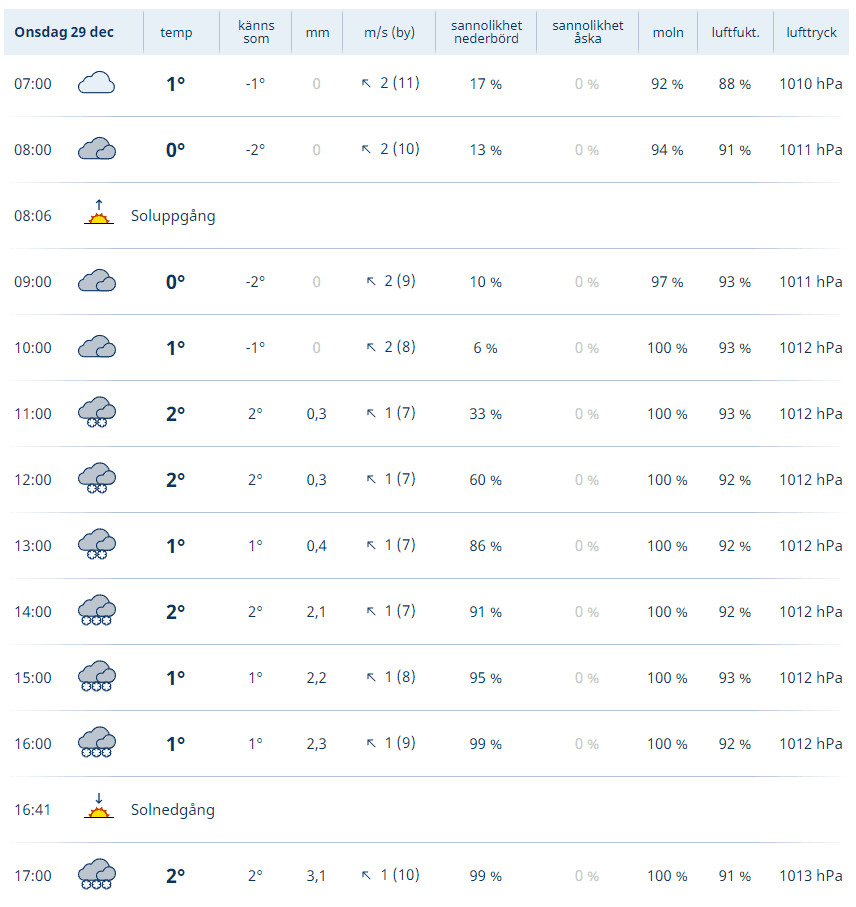
Task: Select the 'moln' column header
Action: tap(668, 33)
